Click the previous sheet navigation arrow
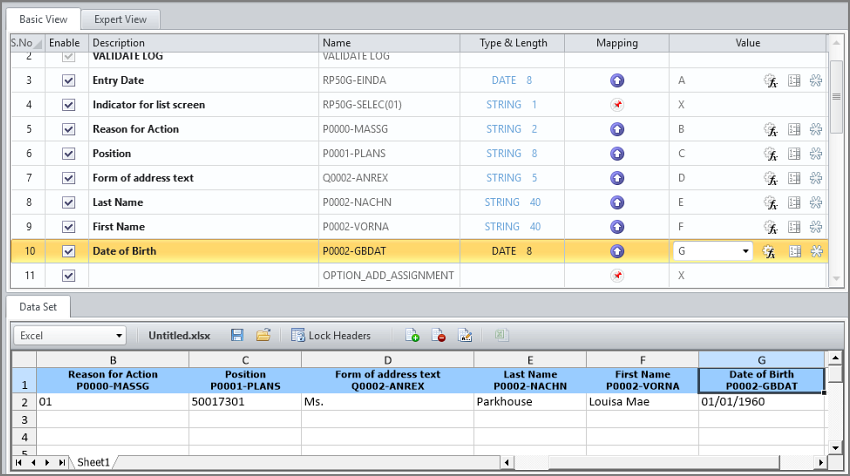The height and width of the screenshot is (476, 850). point(34,462)
